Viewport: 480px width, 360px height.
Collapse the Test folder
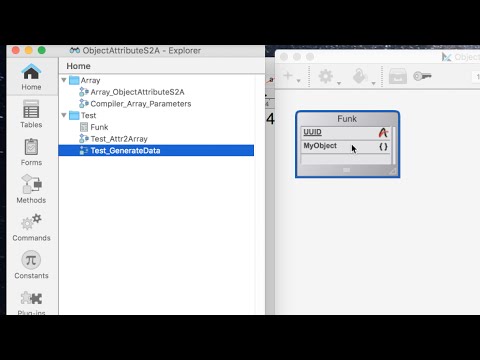coord(64,115)
